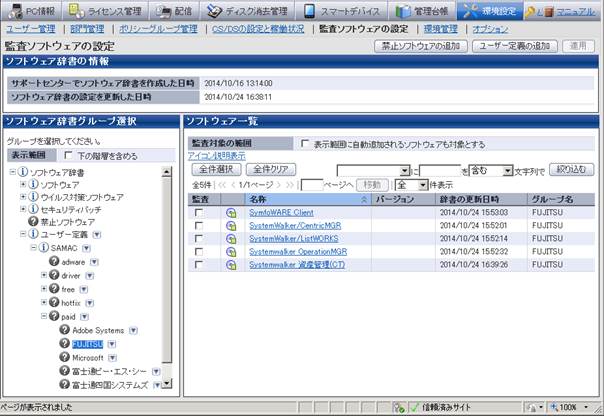Open dropdown arrow beside SAMAC node
Screen dimensions: 604x416
click(x=86, y=248)
